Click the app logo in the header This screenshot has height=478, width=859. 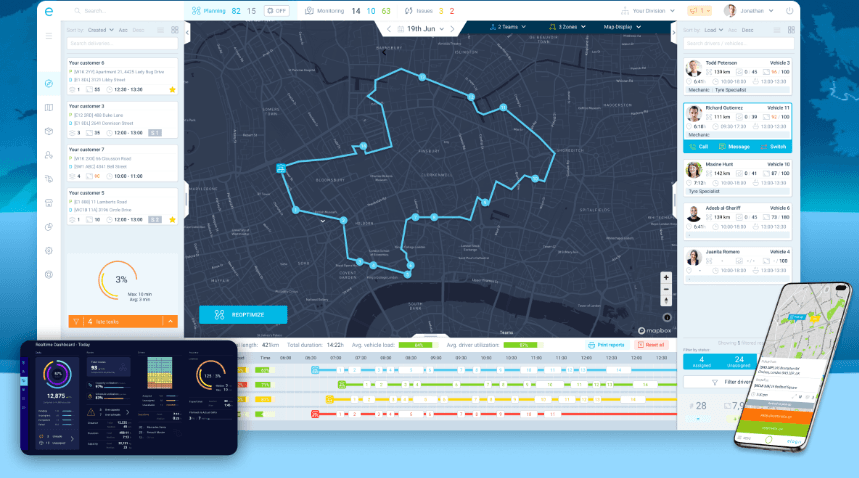(x=49, y=11)
